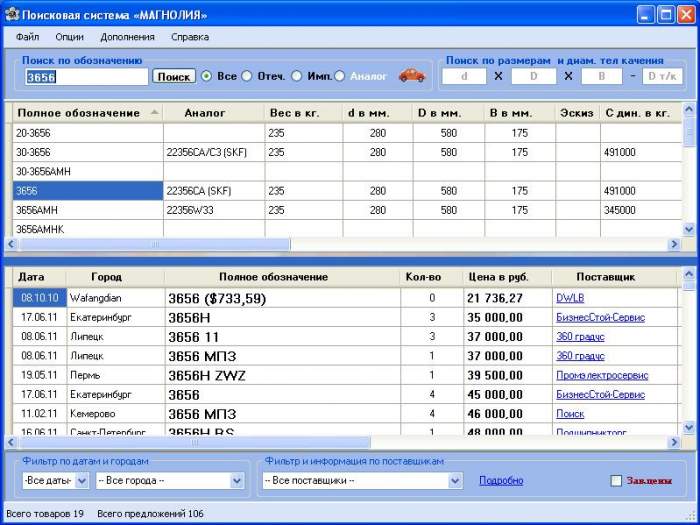Click the 22356W33 analog cell
The width and height of the screenshot is (700, 525).
click(x=214, y=210)
